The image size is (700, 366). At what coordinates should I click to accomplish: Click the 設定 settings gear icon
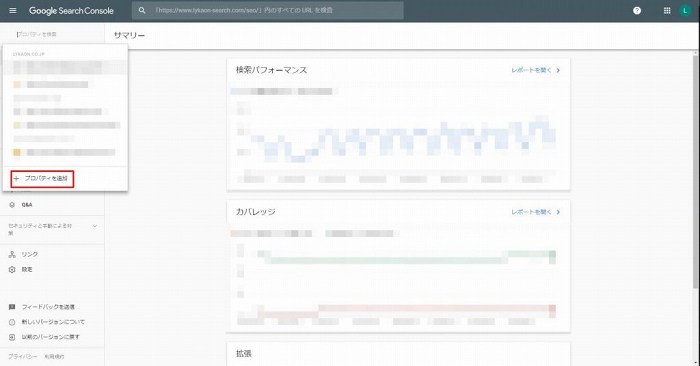pyautogui.click(x=12, y=270)
